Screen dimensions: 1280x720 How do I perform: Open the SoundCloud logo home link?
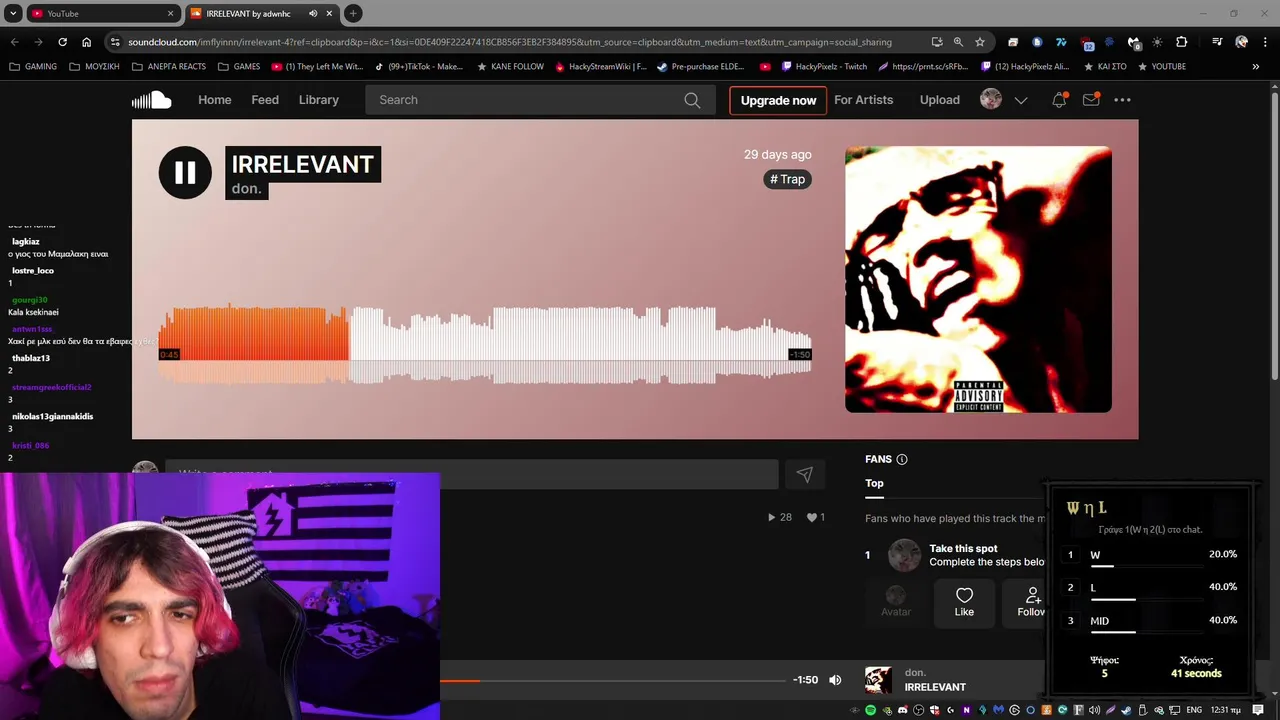point(152,100)
